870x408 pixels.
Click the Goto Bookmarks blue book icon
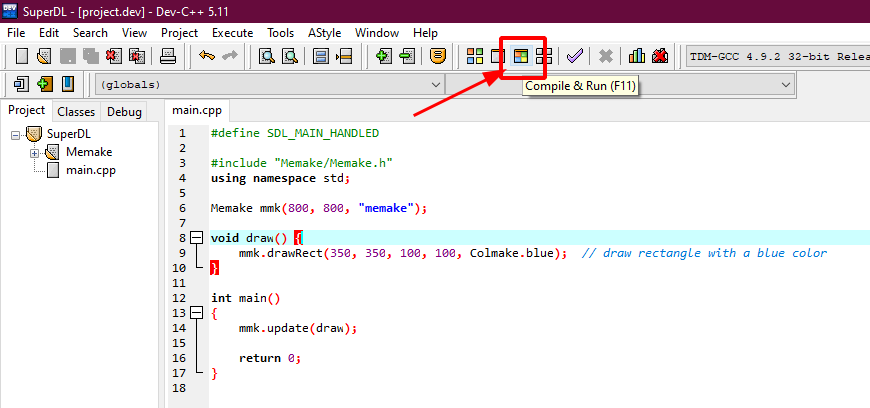pyautogui.click(x=67, y=85)
